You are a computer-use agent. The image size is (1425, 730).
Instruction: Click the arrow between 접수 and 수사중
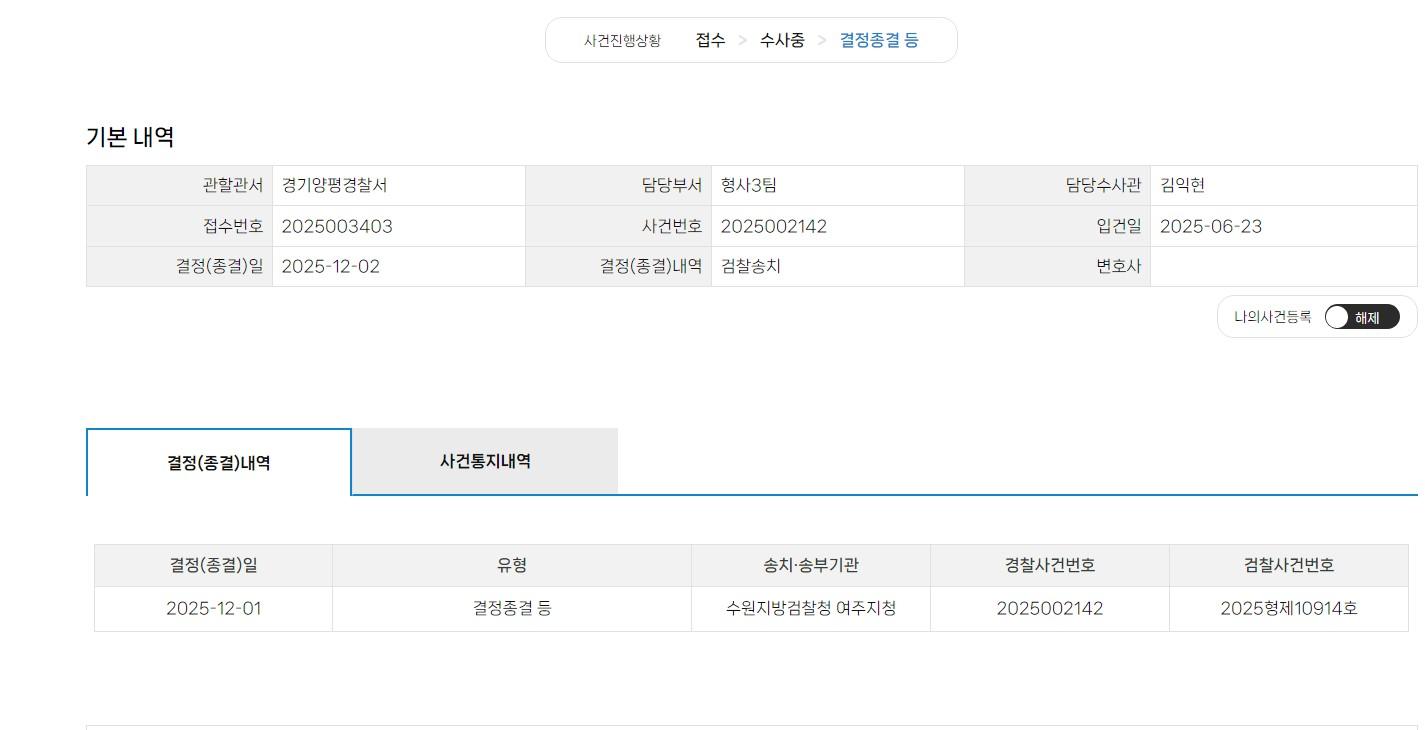[x=743, y=40]
